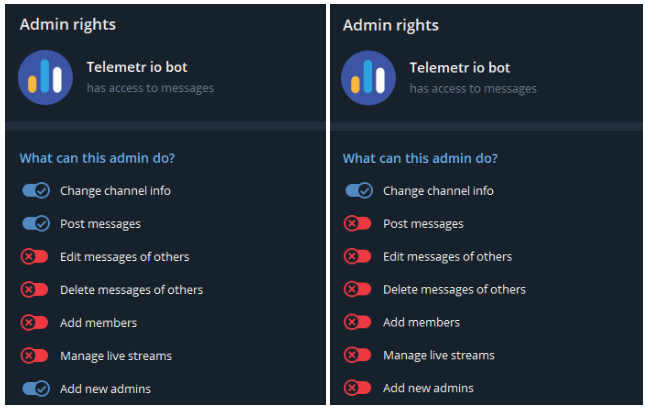
Task: Turn on the disabled Add new admins toggle
Action: tap(358, 389)
